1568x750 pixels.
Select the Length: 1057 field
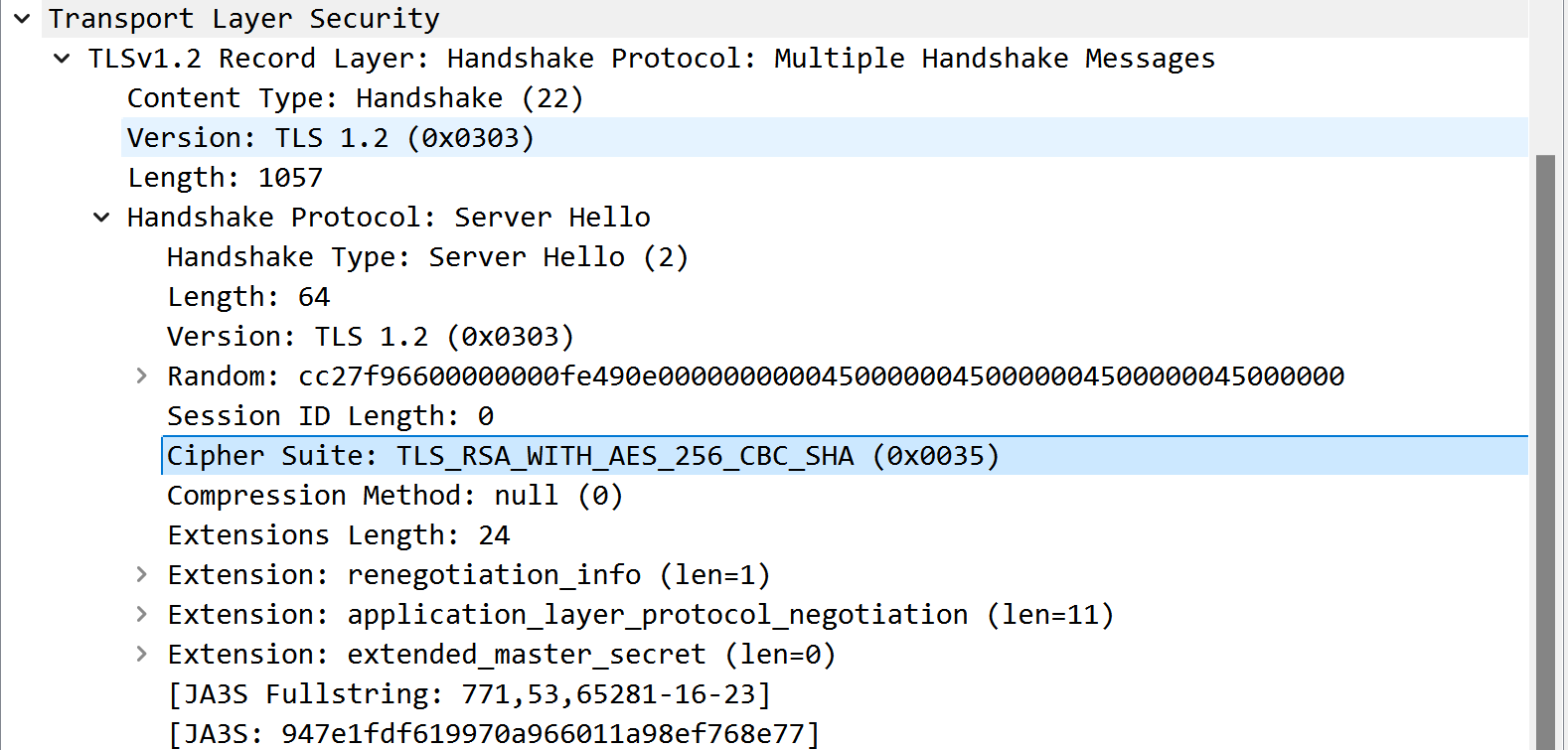[225, 178]
